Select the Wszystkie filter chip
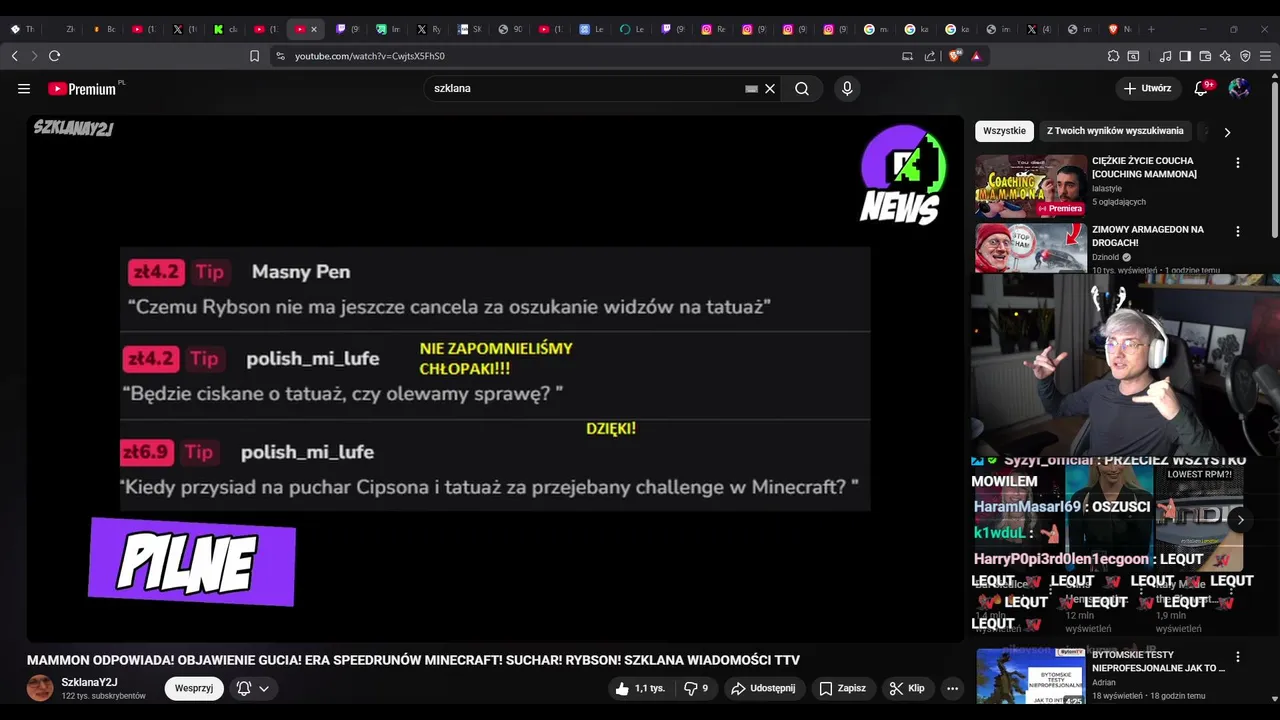 1004,131
